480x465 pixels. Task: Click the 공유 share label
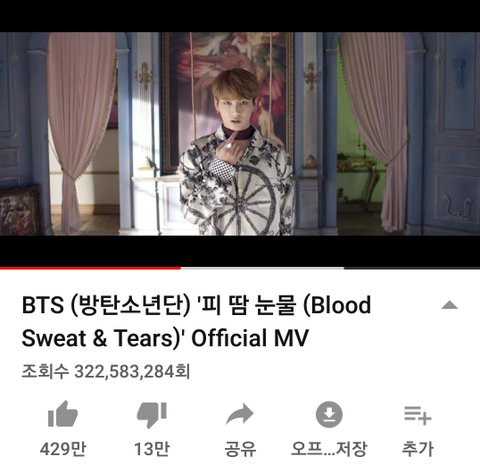coord(240,449)
